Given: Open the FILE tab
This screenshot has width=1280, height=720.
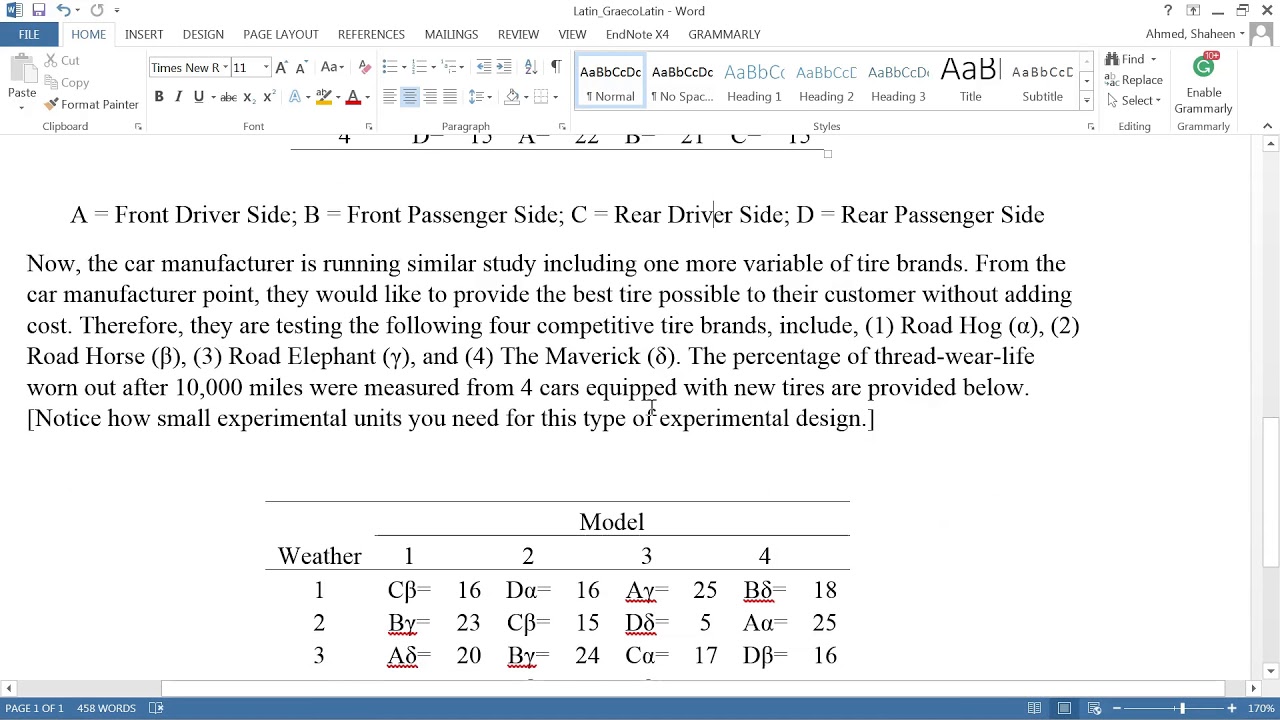Looking at the screenshot, I should [29, 34].
